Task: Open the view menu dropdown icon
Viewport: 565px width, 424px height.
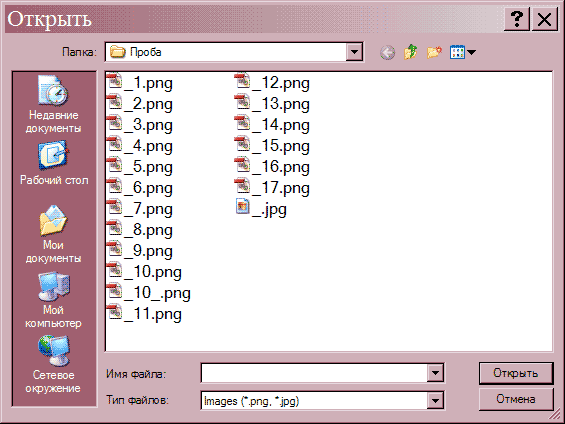Action: click(463, 53)
